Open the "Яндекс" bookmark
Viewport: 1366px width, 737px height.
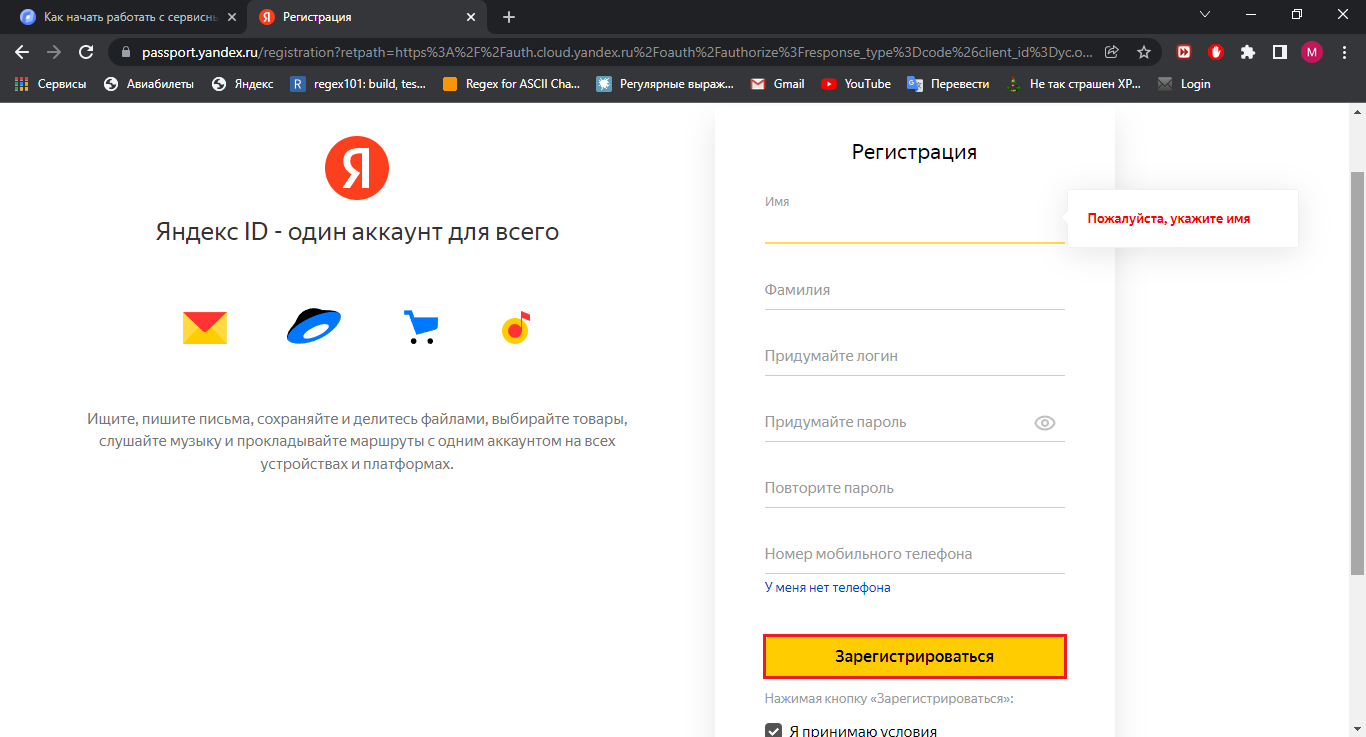click(242, 84)
